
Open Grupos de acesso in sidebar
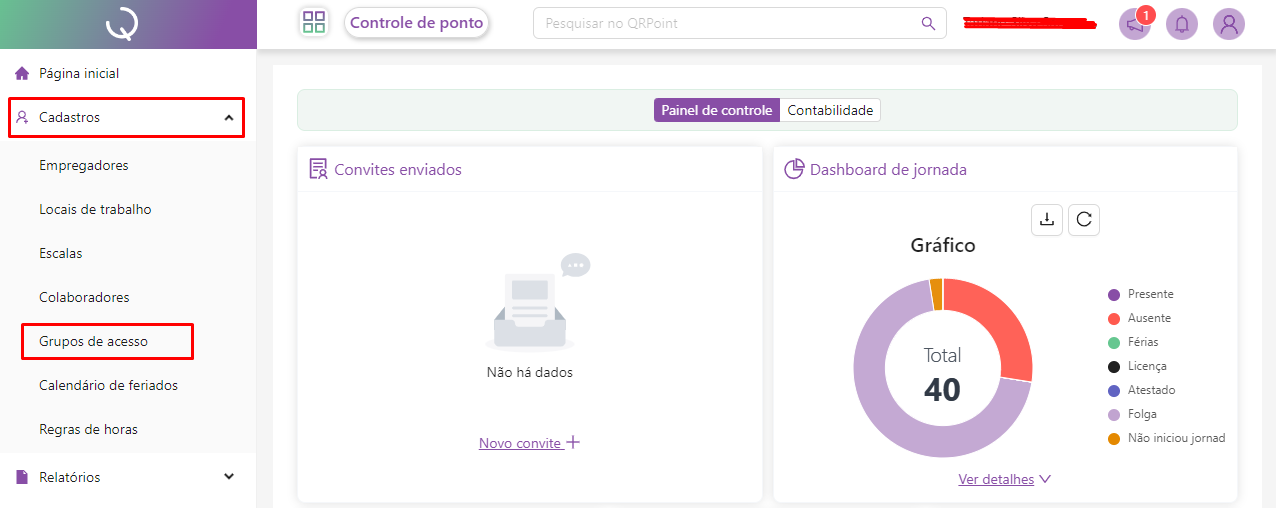point(93,341)
